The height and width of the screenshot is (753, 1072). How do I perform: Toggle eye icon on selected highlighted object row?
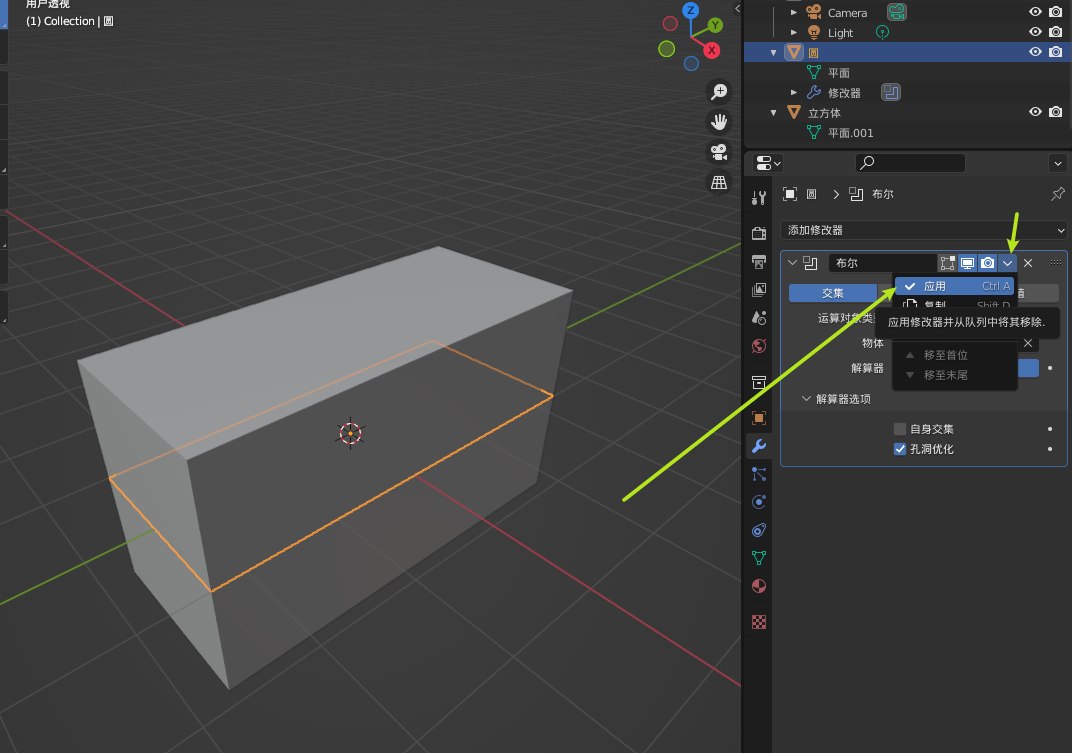click(x=1035, y=51)
